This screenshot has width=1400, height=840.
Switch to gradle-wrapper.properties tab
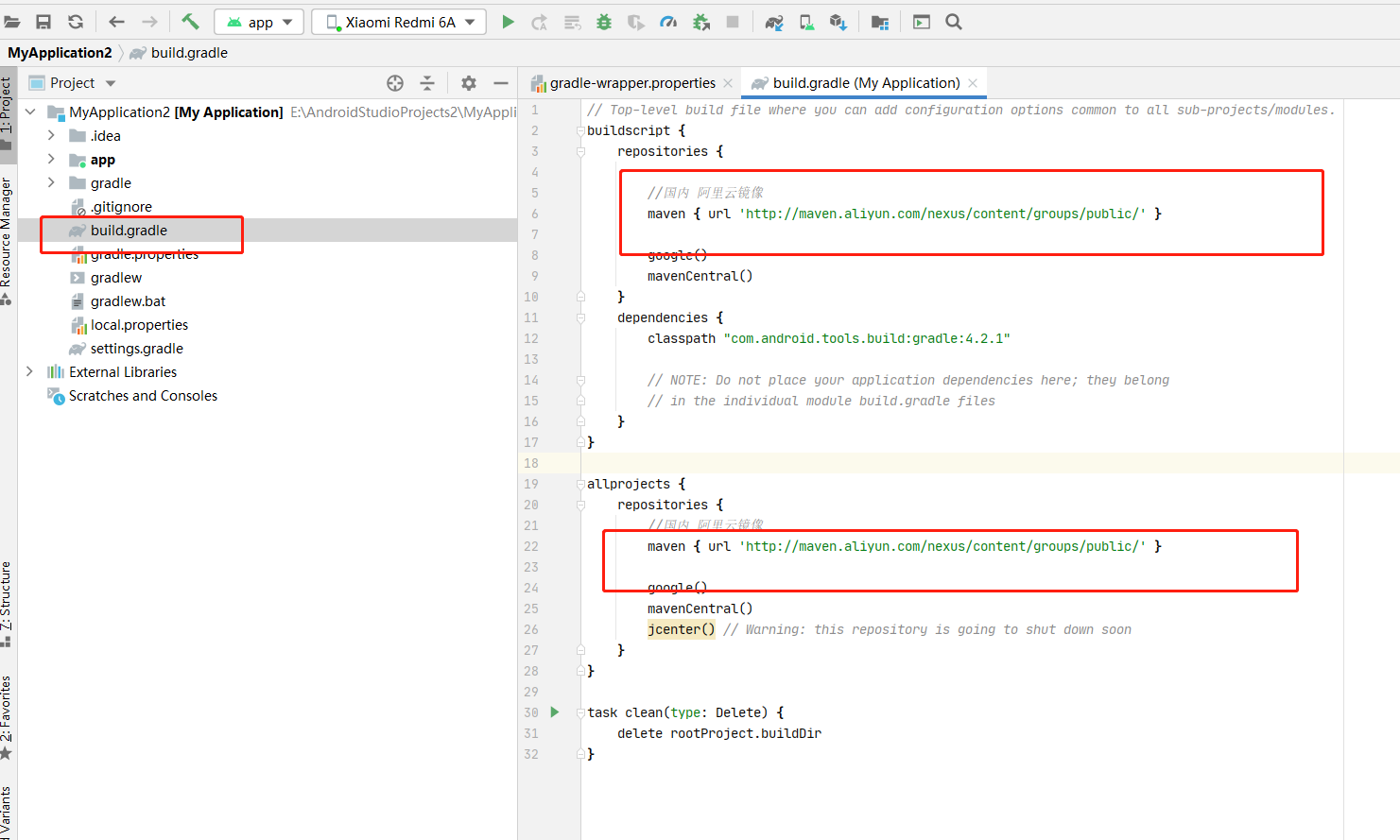pyautogui.click(x=632, y=83)
